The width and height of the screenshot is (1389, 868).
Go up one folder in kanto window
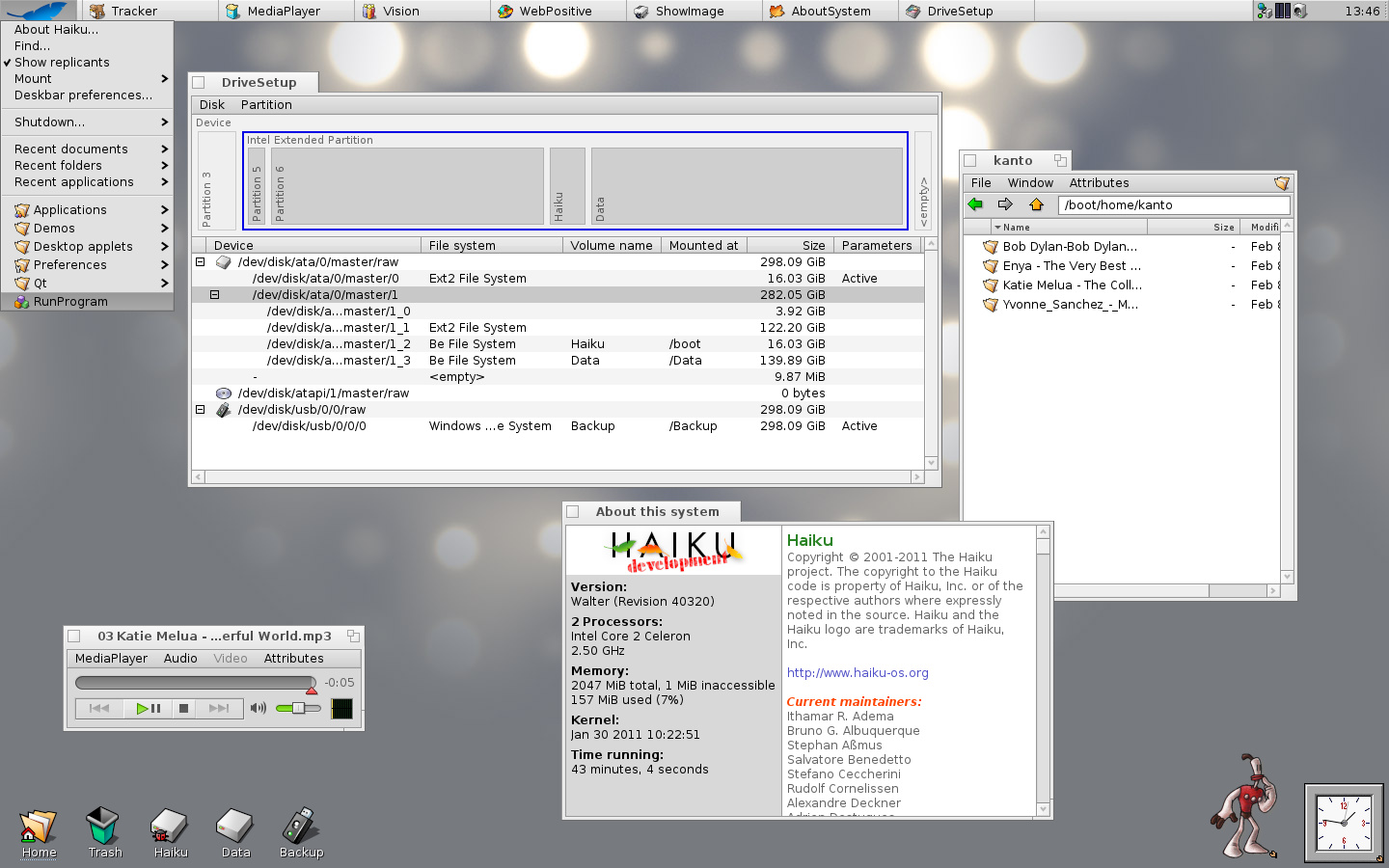pos(1036,204)
